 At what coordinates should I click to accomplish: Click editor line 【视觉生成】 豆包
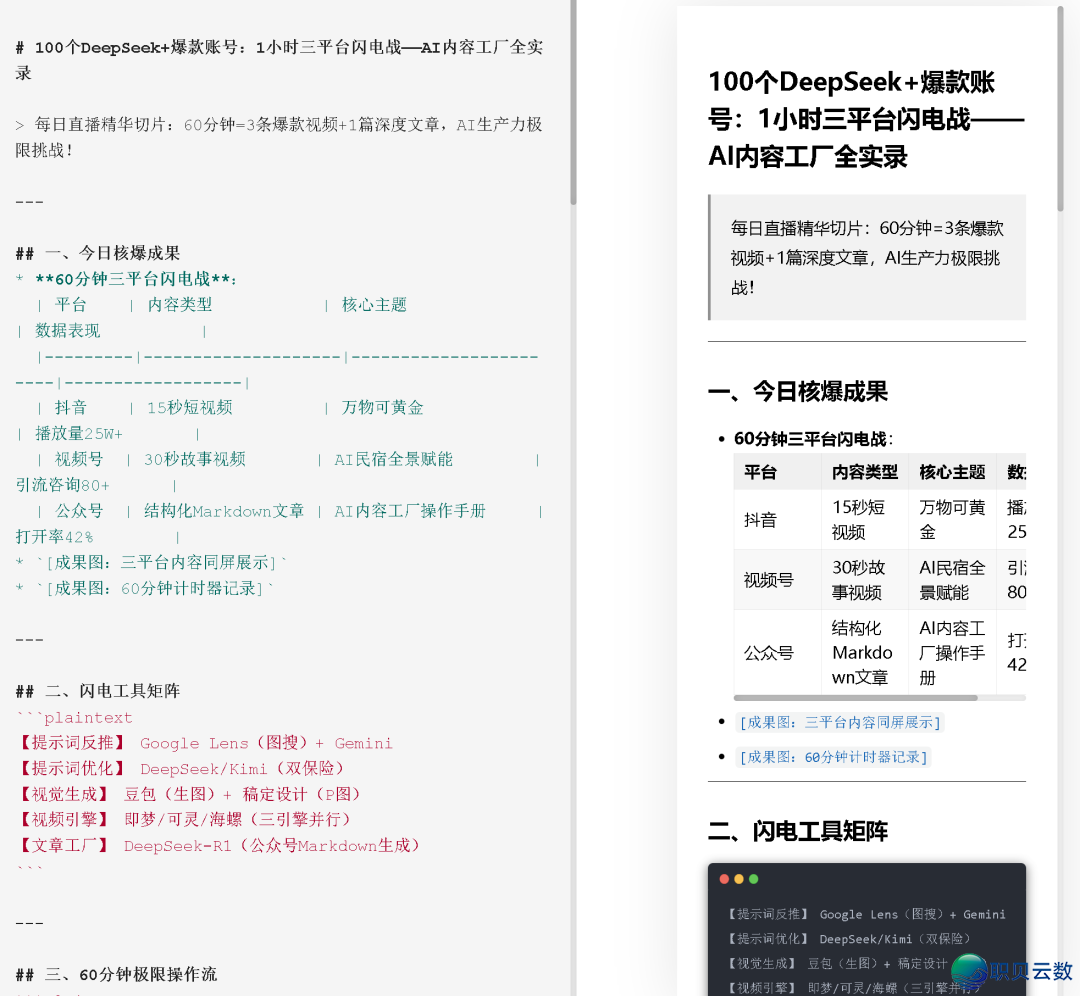tap(188, 794)
